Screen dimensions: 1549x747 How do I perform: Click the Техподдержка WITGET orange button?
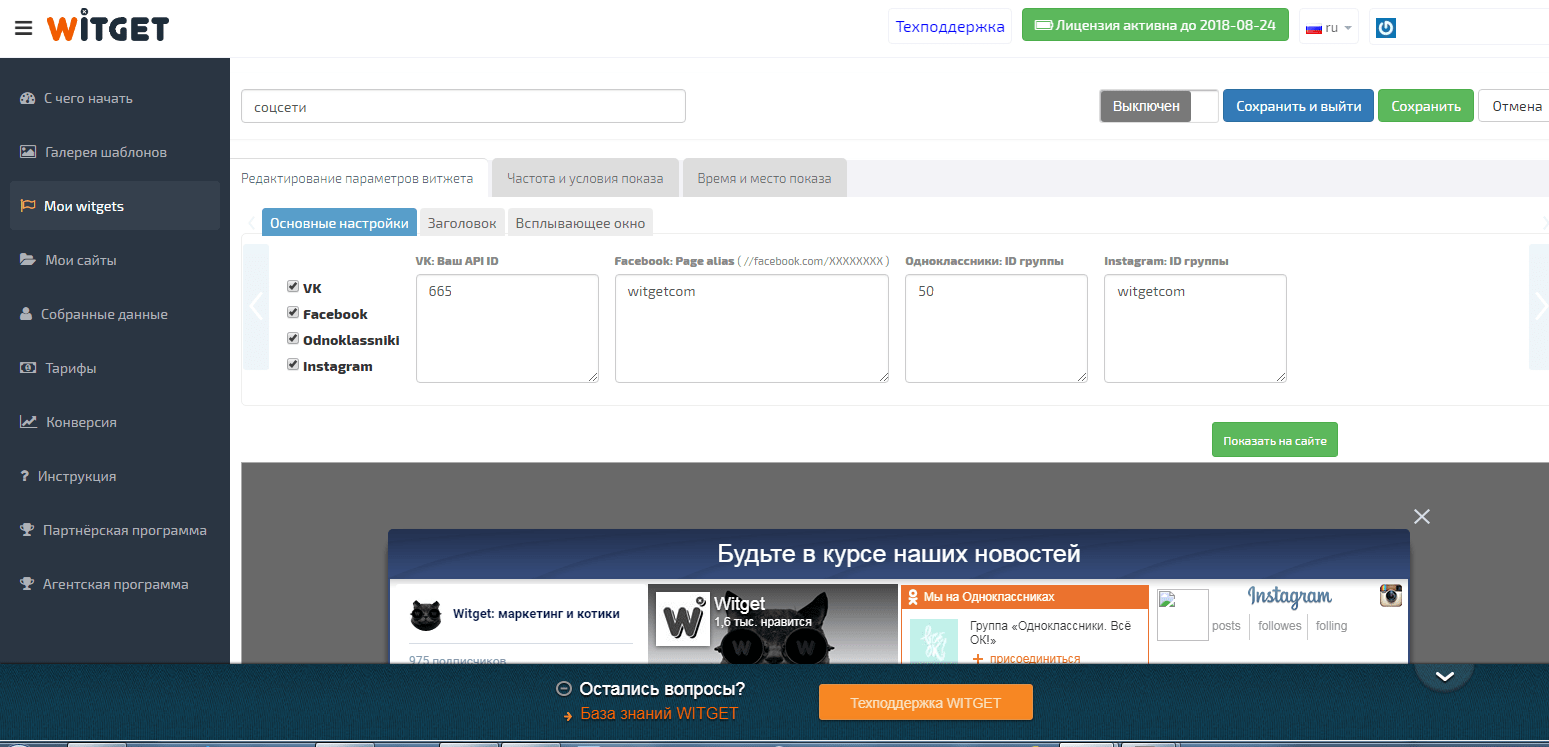pos(925,703)
